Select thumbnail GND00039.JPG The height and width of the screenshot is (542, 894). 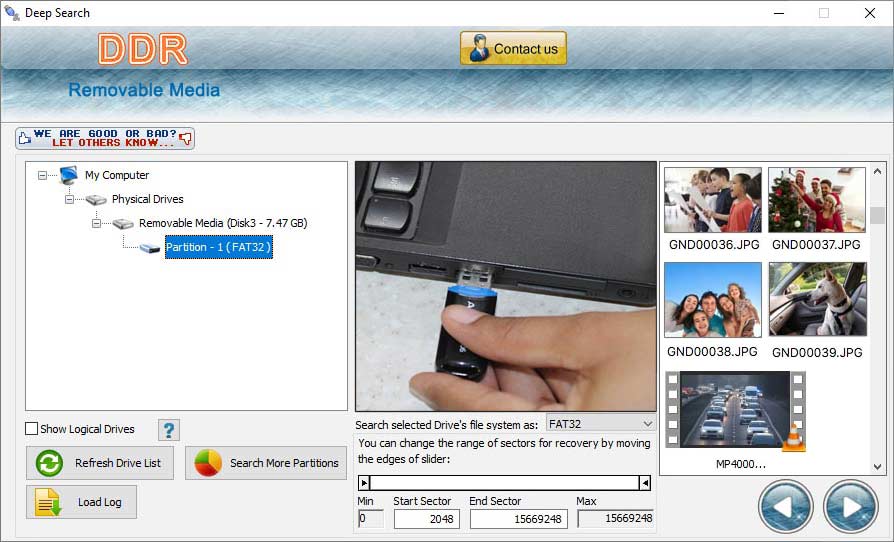pyautogui.click(x=818, y=299)
